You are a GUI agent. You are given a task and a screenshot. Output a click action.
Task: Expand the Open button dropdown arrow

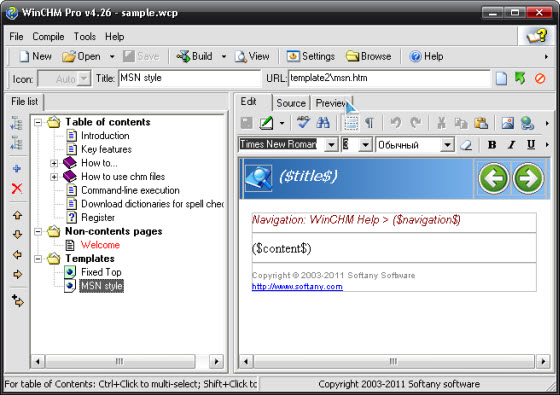tap(112, 56)
